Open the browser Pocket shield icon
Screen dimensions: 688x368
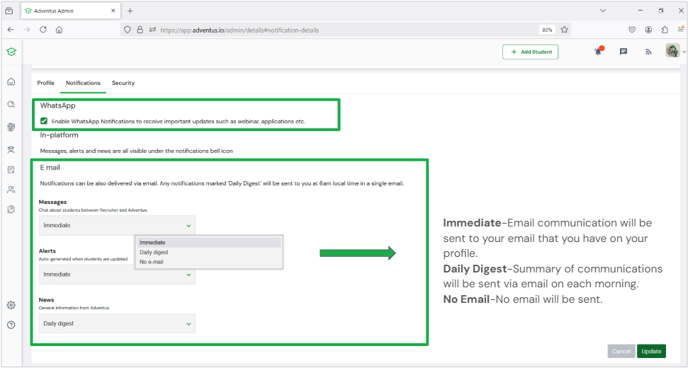632,30
